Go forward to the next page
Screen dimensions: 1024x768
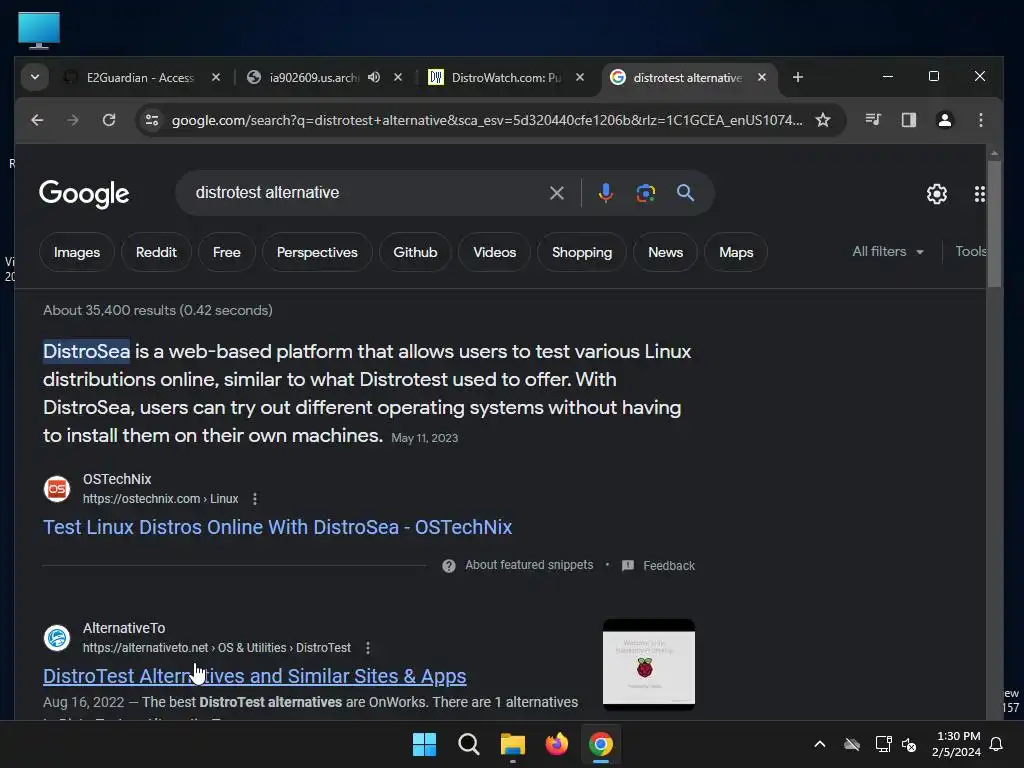click(x=73, y=120)
